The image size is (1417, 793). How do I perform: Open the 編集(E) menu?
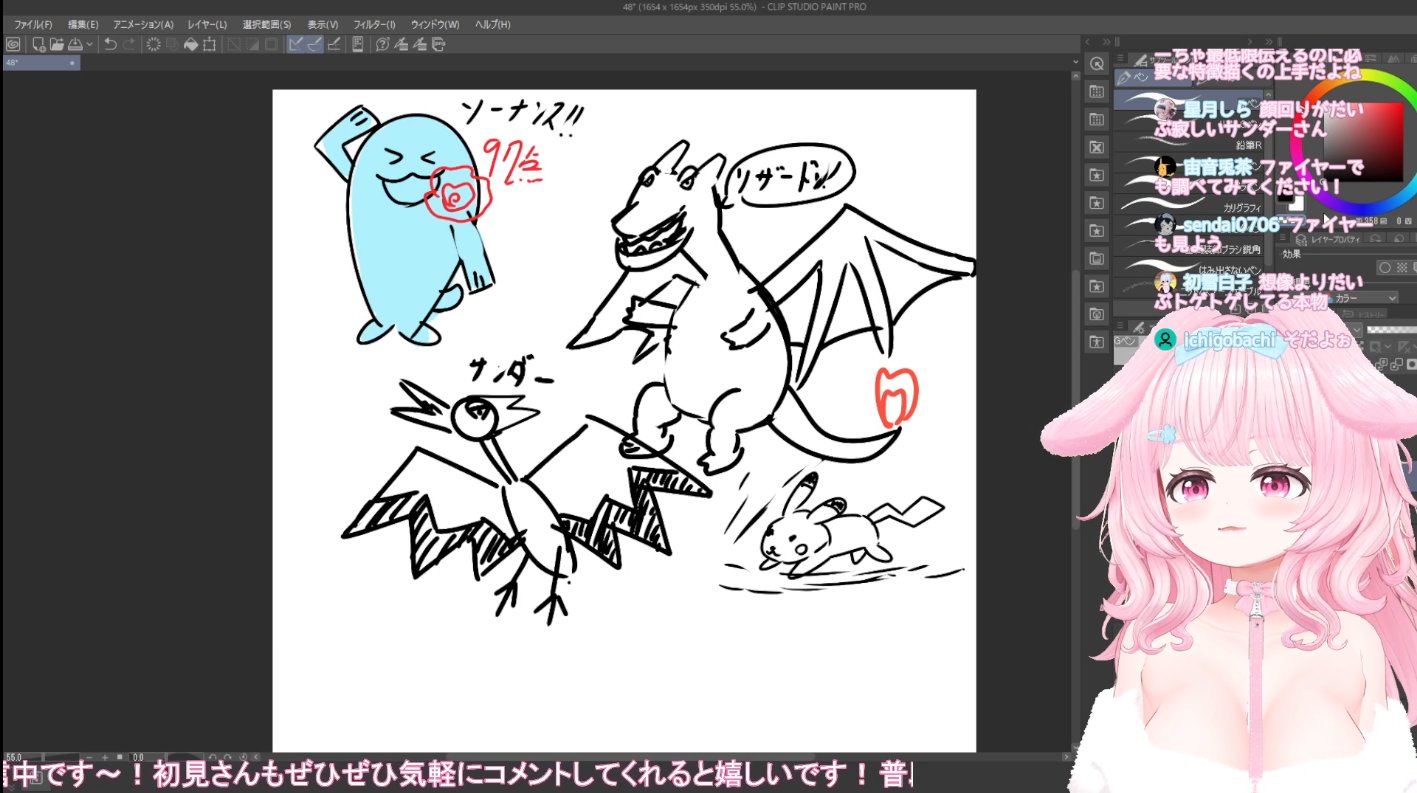click(83, 24)
